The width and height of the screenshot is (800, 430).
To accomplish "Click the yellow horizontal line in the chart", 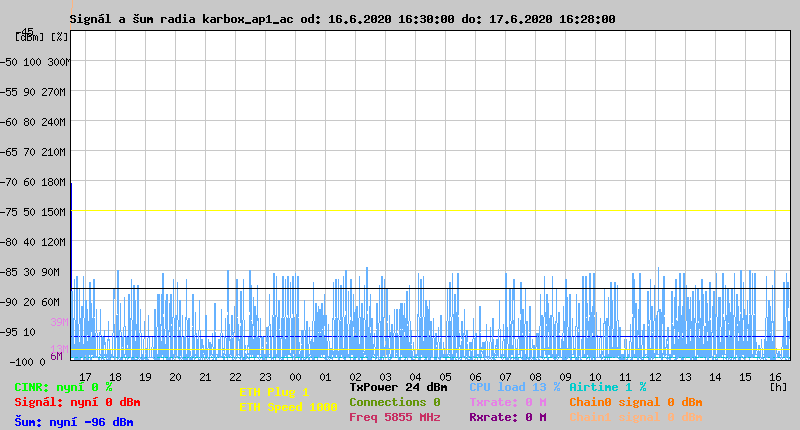I will point(430,211).
